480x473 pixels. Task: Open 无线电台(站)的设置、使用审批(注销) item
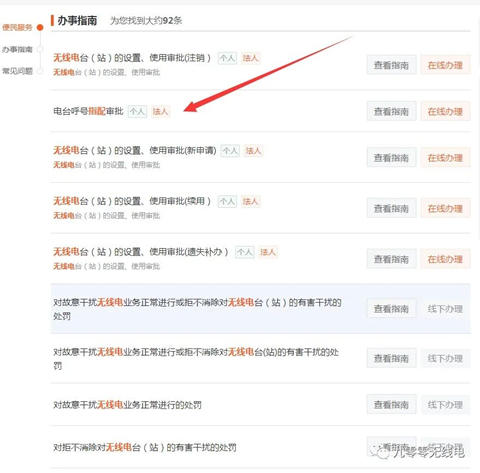click(x=132, y=58)
